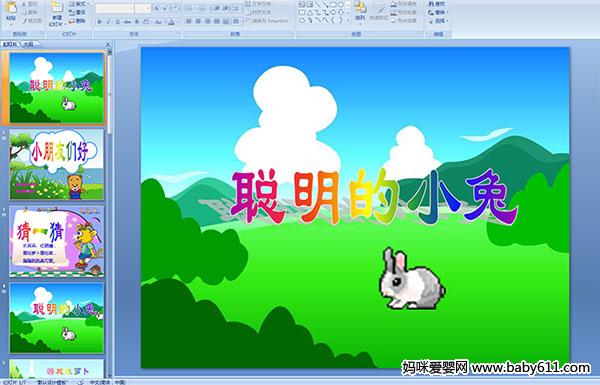
Task: Open the 猜一猜 slide thumbnail
Action: point(57,241)
